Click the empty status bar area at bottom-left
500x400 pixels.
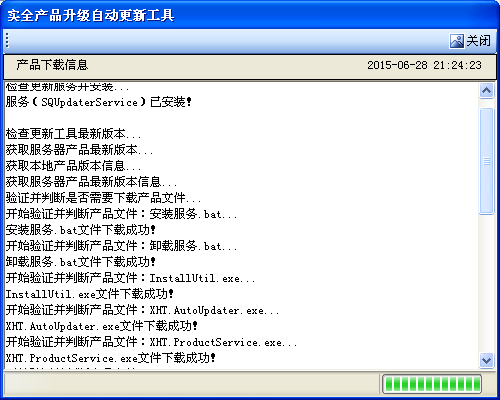point(190,384)
